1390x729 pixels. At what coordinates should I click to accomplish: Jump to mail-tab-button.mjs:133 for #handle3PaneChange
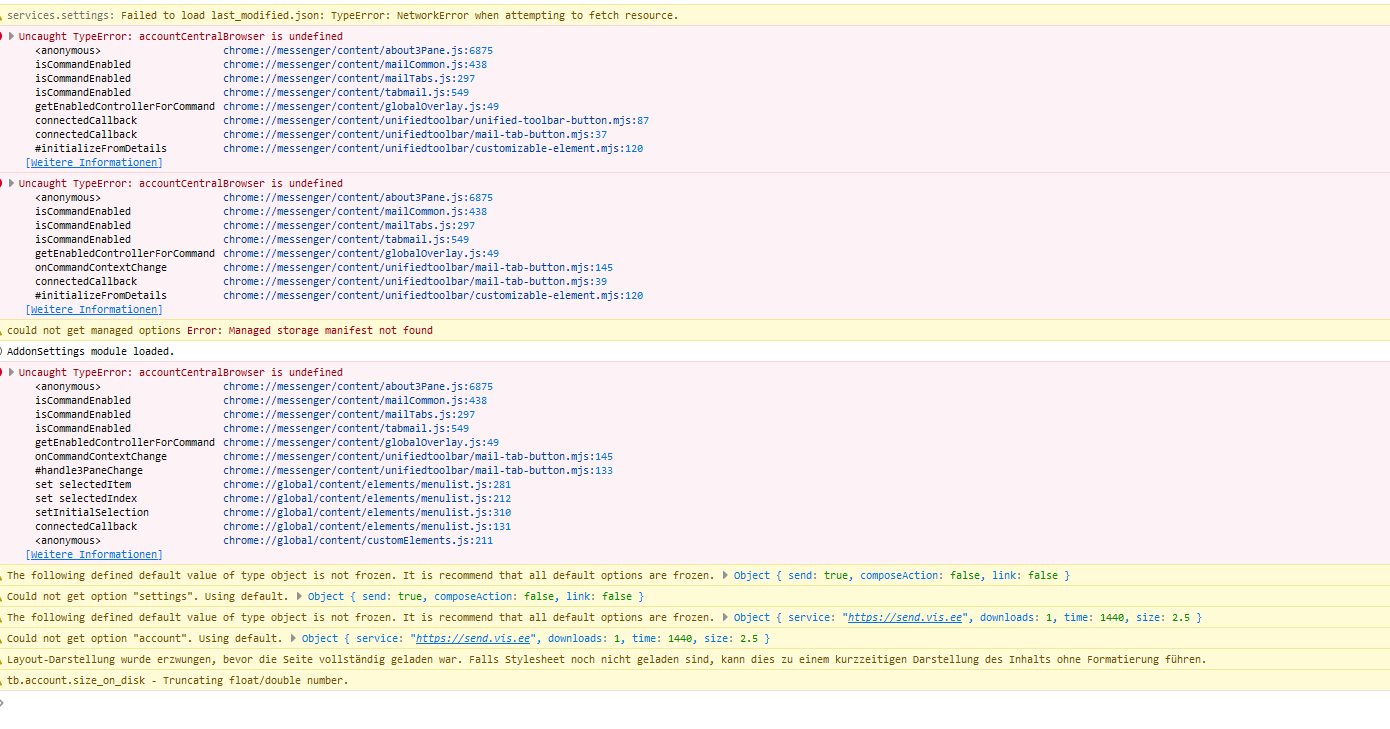tap(418, 470)
